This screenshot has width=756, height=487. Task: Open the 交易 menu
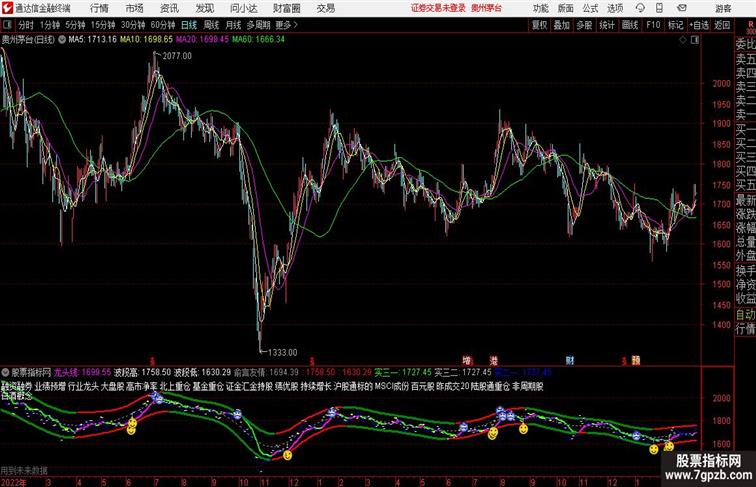click(326, 8)
